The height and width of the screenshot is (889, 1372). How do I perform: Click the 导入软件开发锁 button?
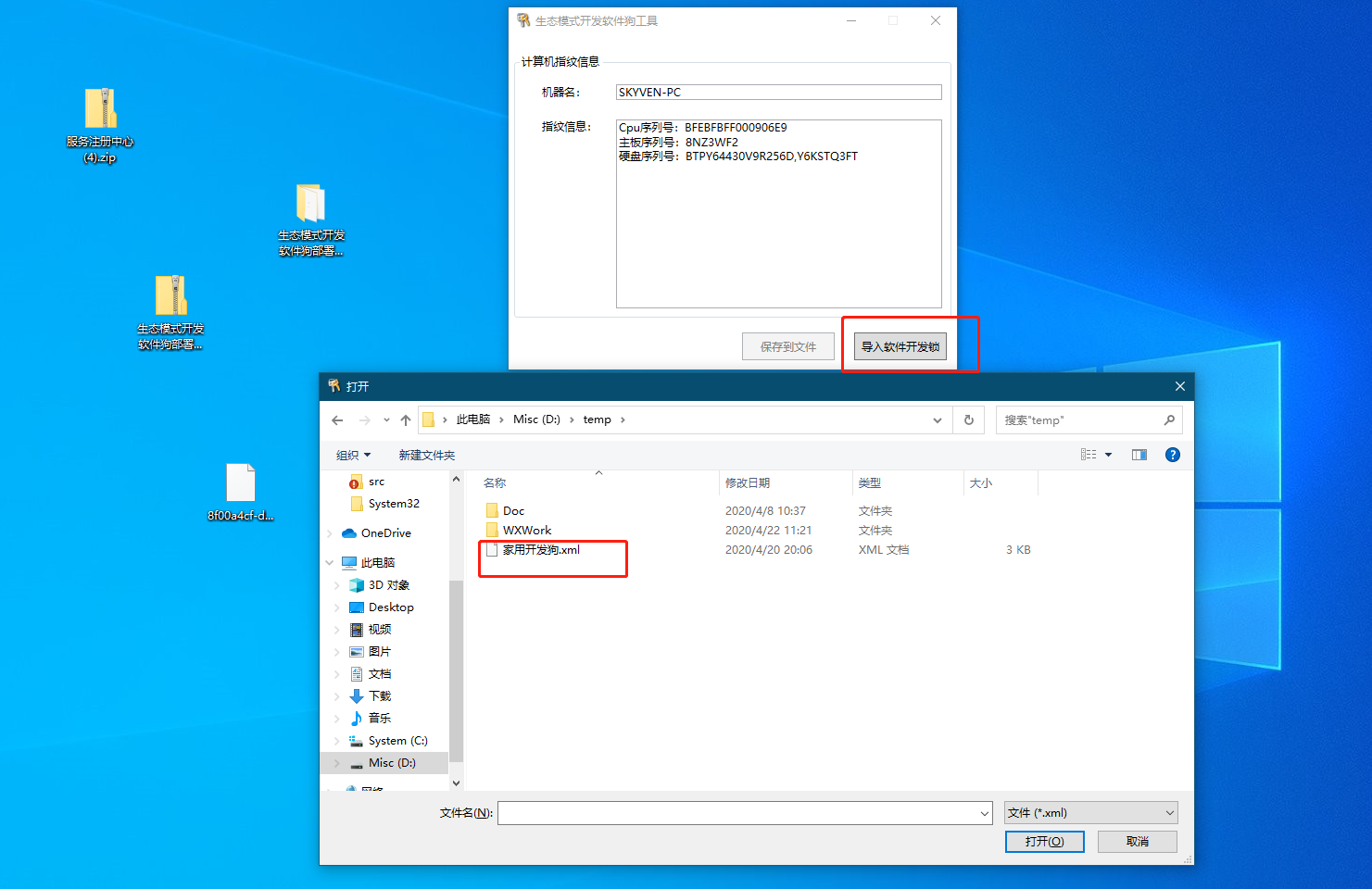900,346
